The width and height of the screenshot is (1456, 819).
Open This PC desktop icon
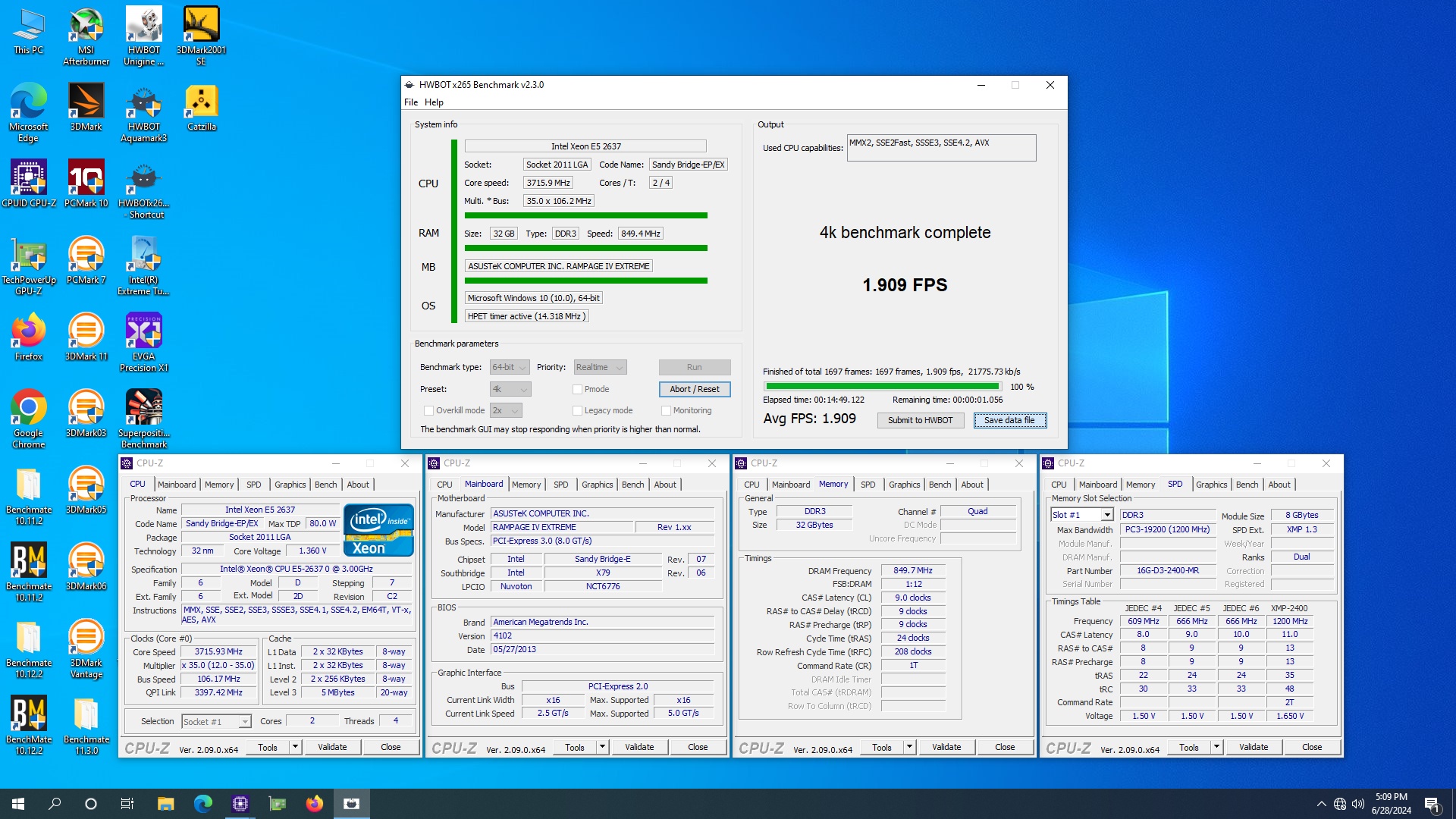pos(28,30)
